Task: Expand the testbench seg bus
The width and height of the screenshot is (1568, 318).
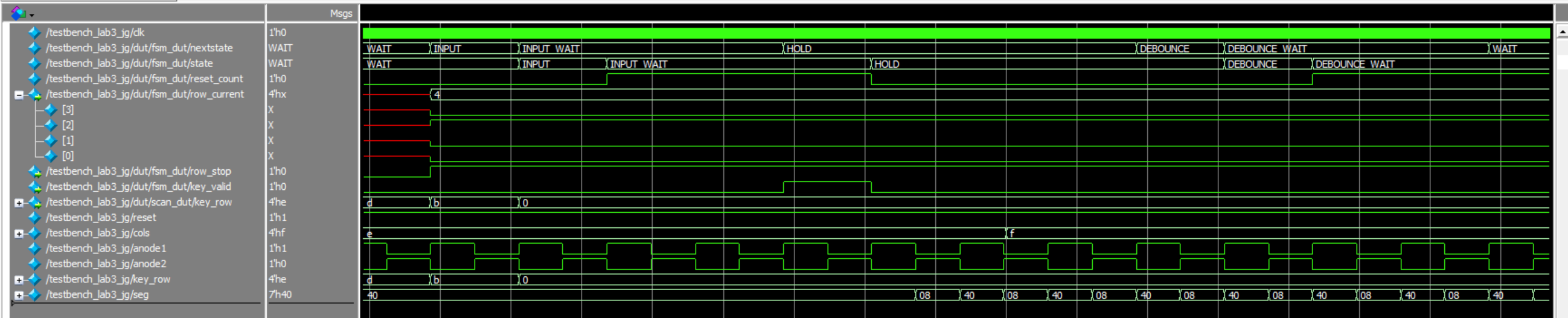Action: click(19, 296)
